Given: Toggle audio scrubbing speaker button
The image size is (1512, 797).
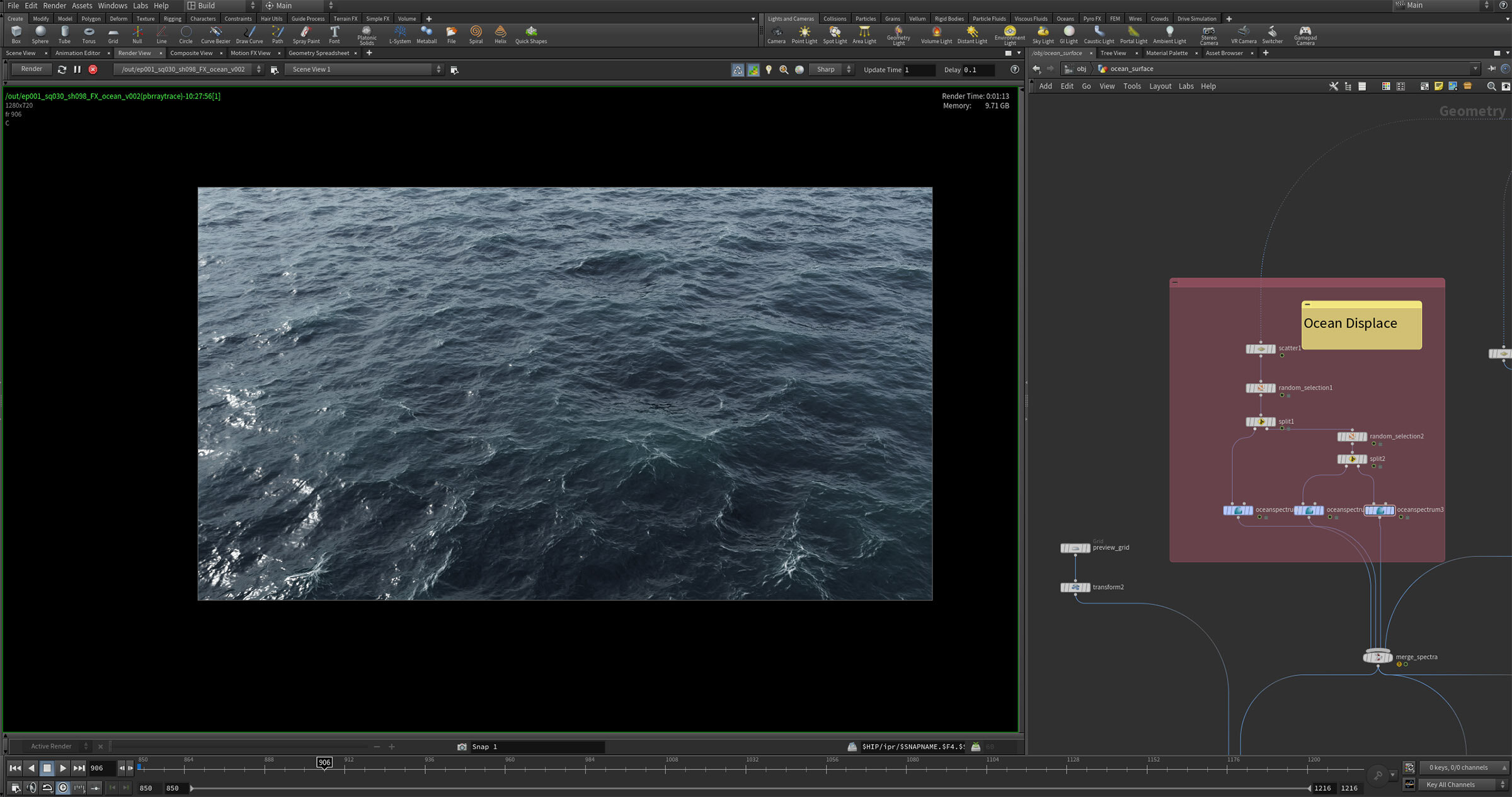Looking at the screenshot, I should [31, 788].
